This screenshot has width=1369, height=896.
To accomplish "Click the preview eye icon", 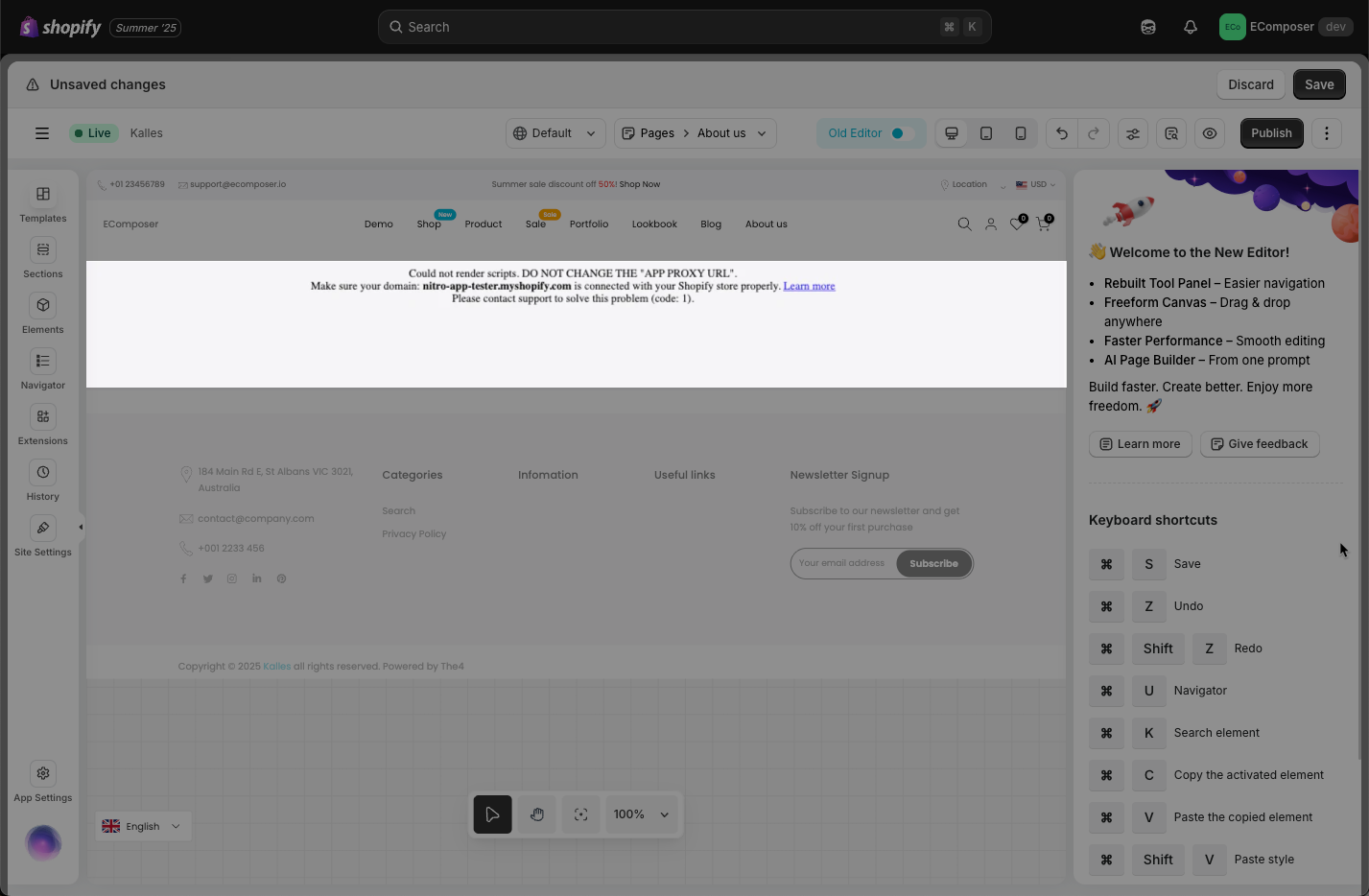I will [1210, 133].
